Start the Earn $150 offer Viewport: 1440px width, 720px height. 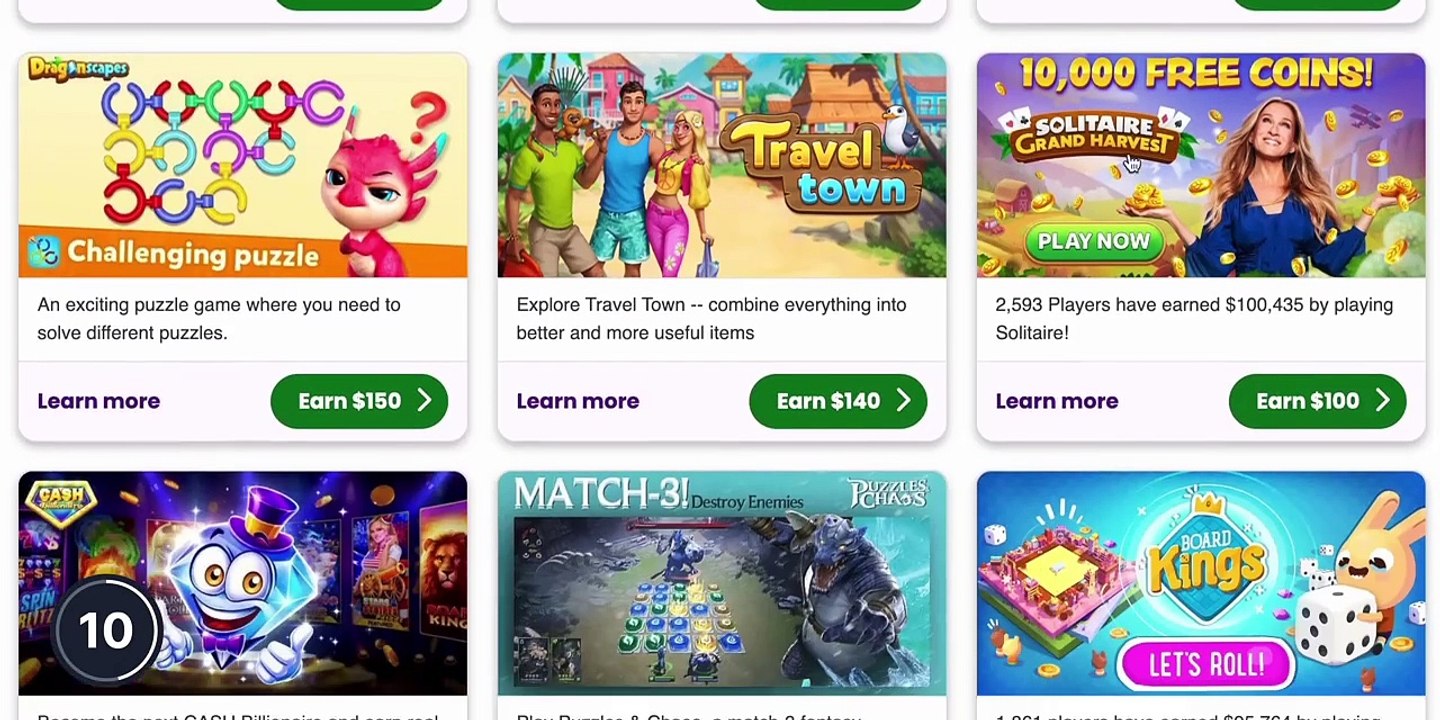(x=359, y=401)
